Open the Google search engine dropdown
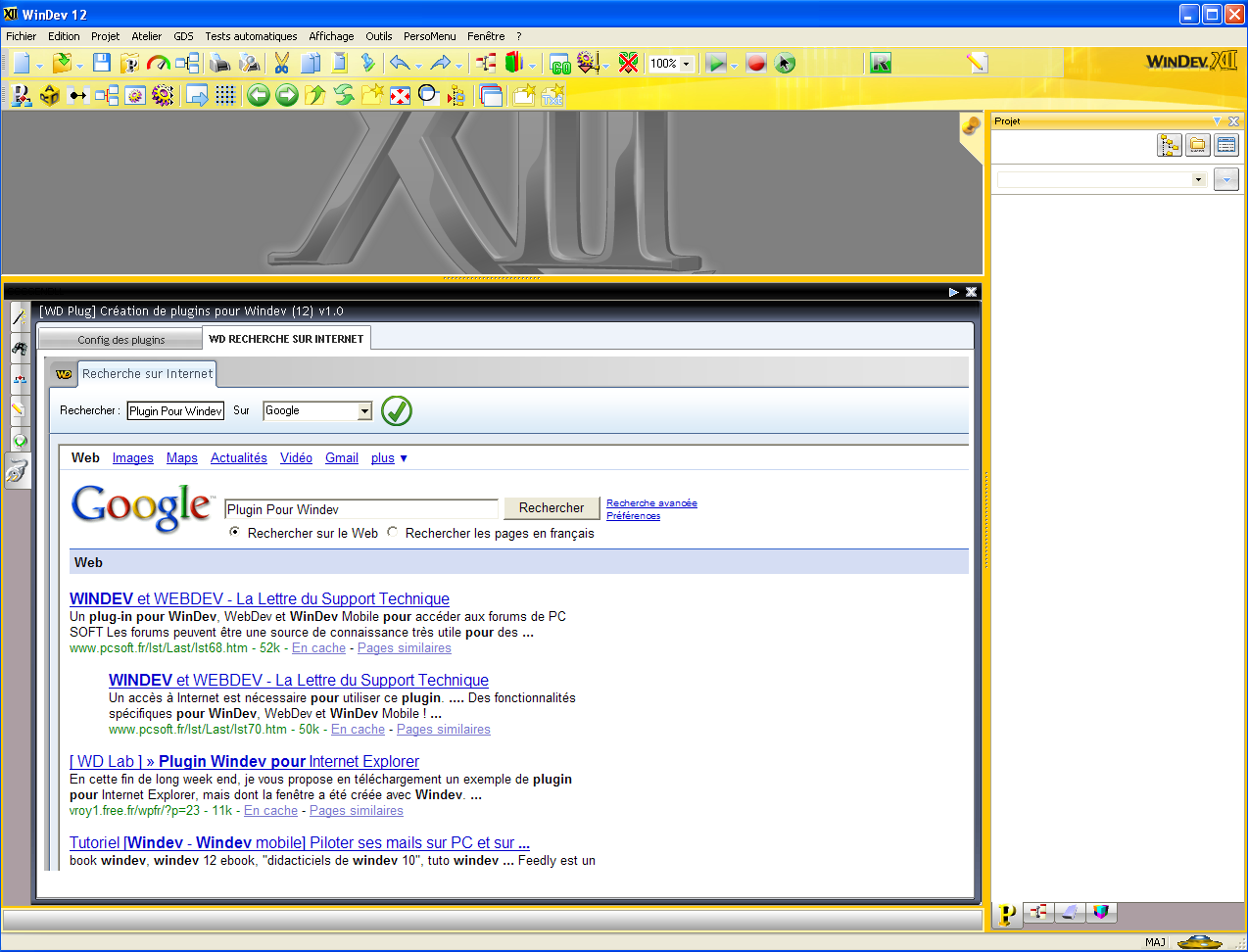The image size is (1248, 952). (364, 411)
